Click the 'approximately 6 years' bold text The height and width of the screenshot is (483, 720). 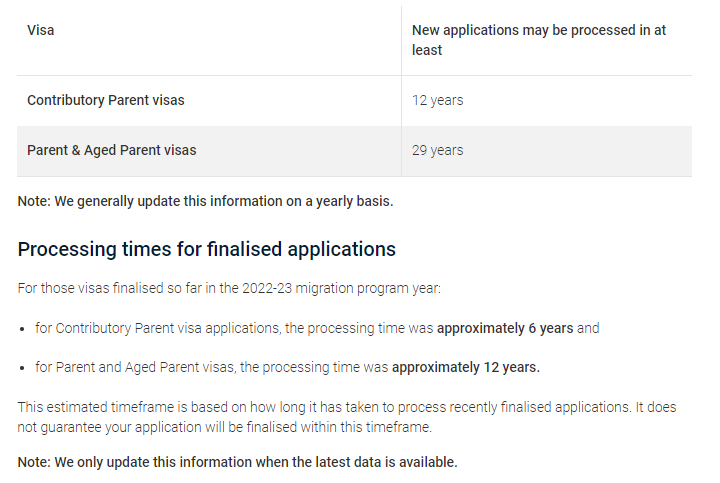tap(505, 328)
